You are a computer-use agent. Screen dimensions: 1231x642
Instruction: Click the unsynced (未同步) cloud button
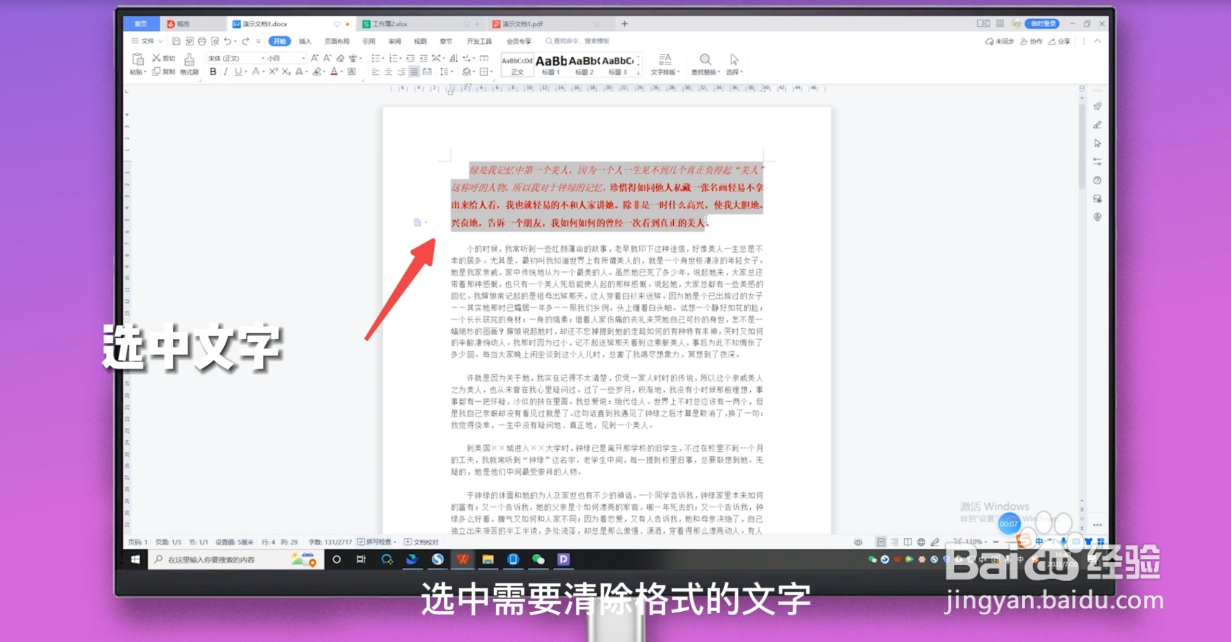[x=999, y=41]
